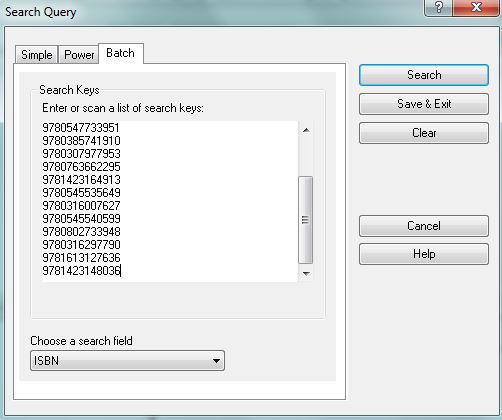This screenshot has width=502, height=420.
Task: Close the Search Query dialog
Action: click(477, 7)
